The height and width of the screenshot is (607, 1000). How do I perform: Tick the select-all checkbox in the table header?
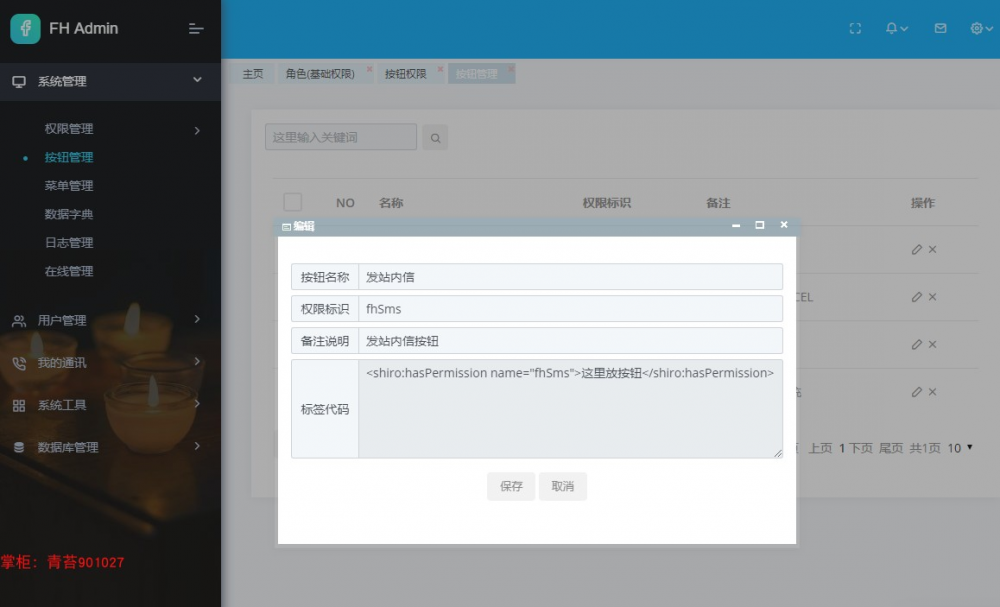(x=292, y=201)
